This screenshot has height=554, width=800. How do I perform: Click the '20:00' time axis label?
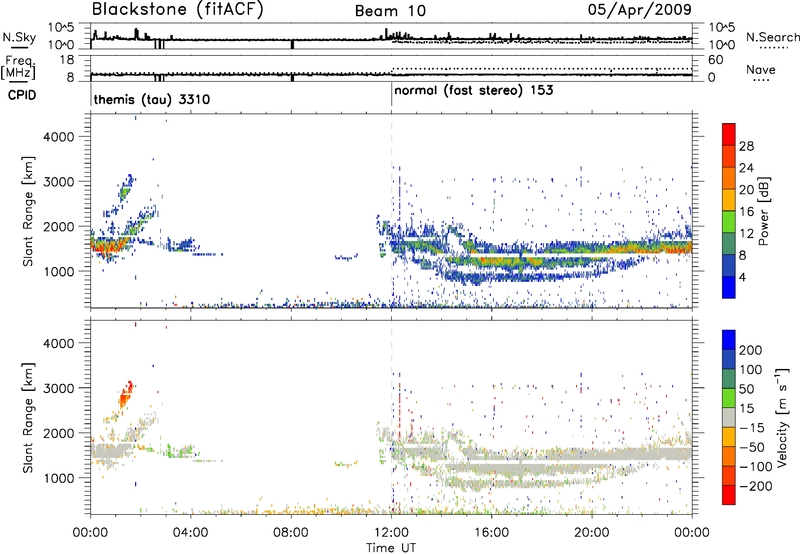pos(592,533)
